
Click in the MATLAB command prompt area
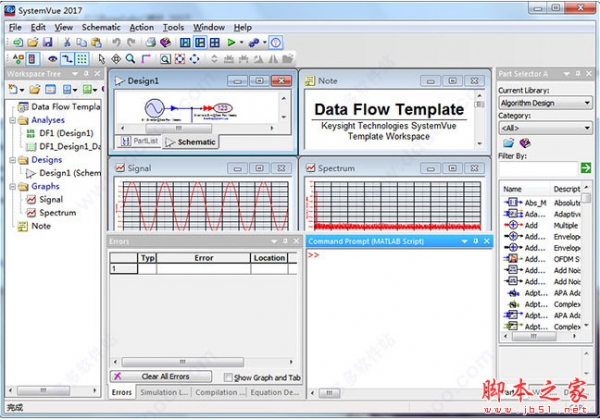click(398, 317)
